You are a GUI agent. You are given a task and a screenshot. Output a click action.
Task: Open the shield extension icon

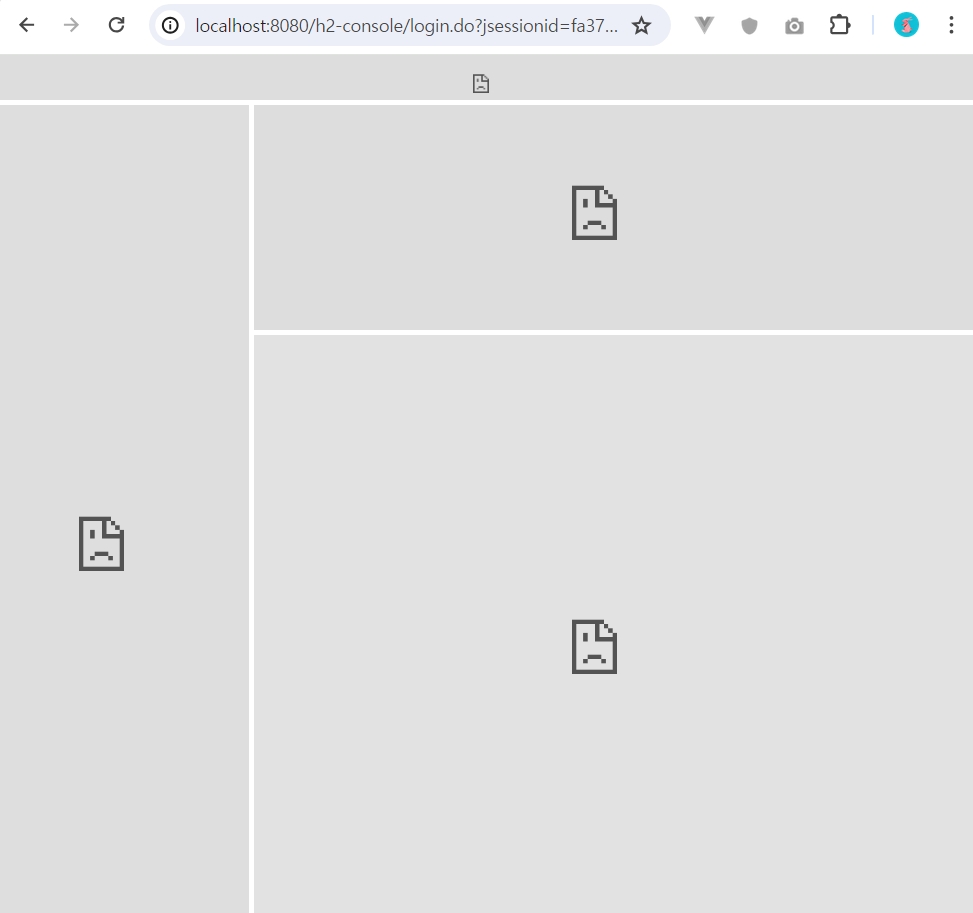(x=750, y=25)
